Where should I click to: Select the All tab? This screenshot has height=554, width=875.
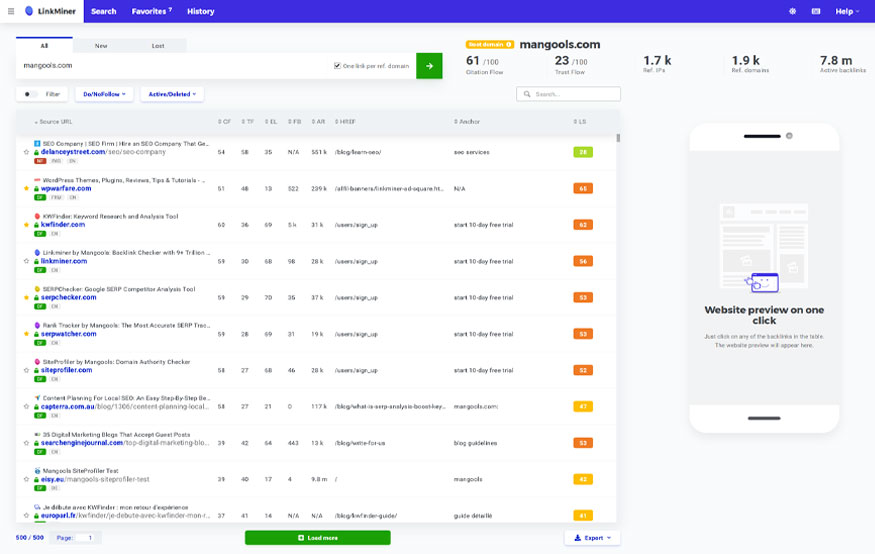click(44, 46)
